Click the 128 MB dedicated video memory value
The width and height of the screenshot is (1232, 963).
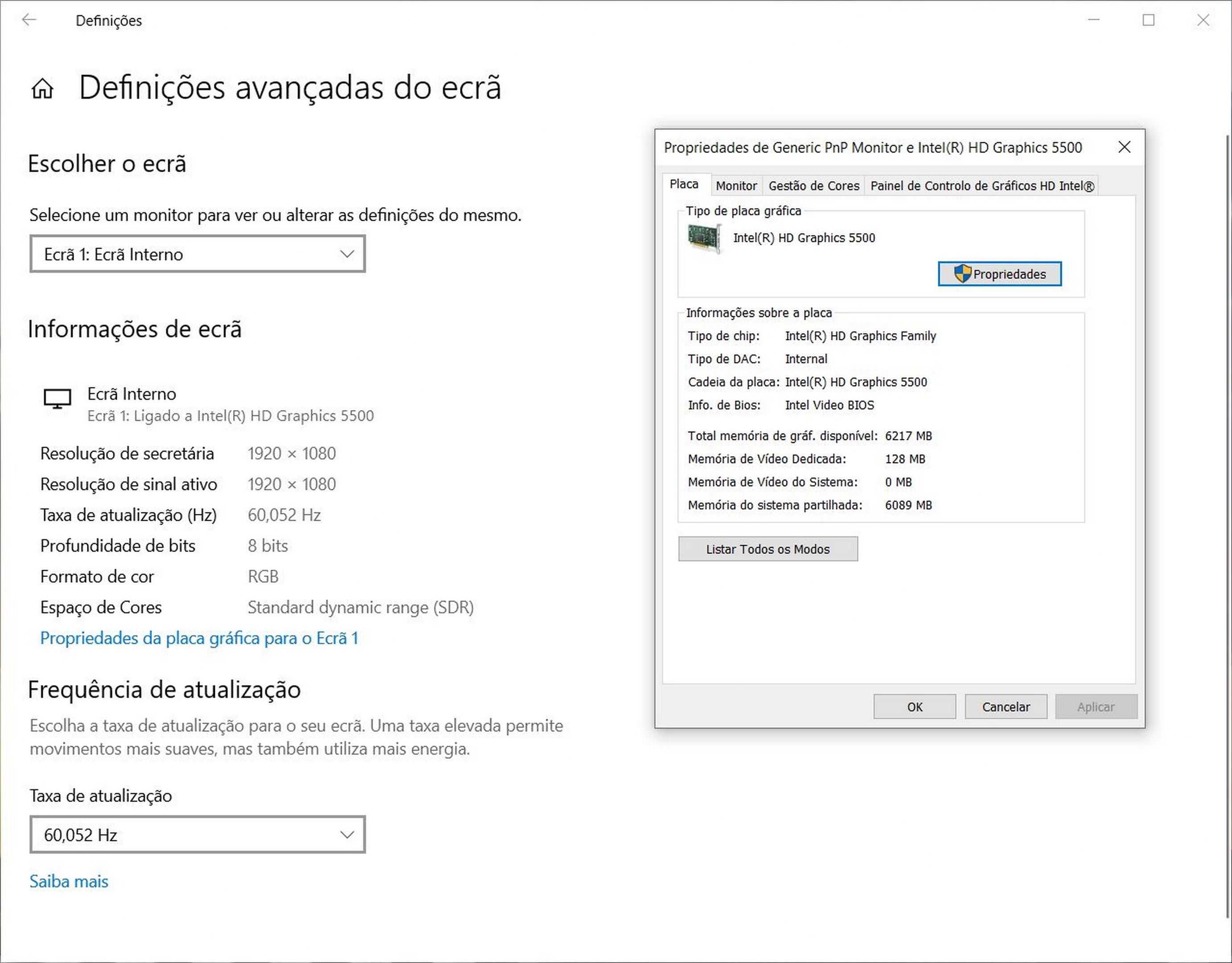[x=905, y=459]
